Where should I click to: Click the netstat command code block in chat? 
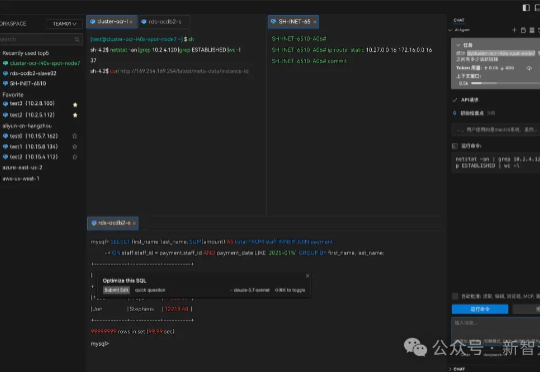(496, 162)
